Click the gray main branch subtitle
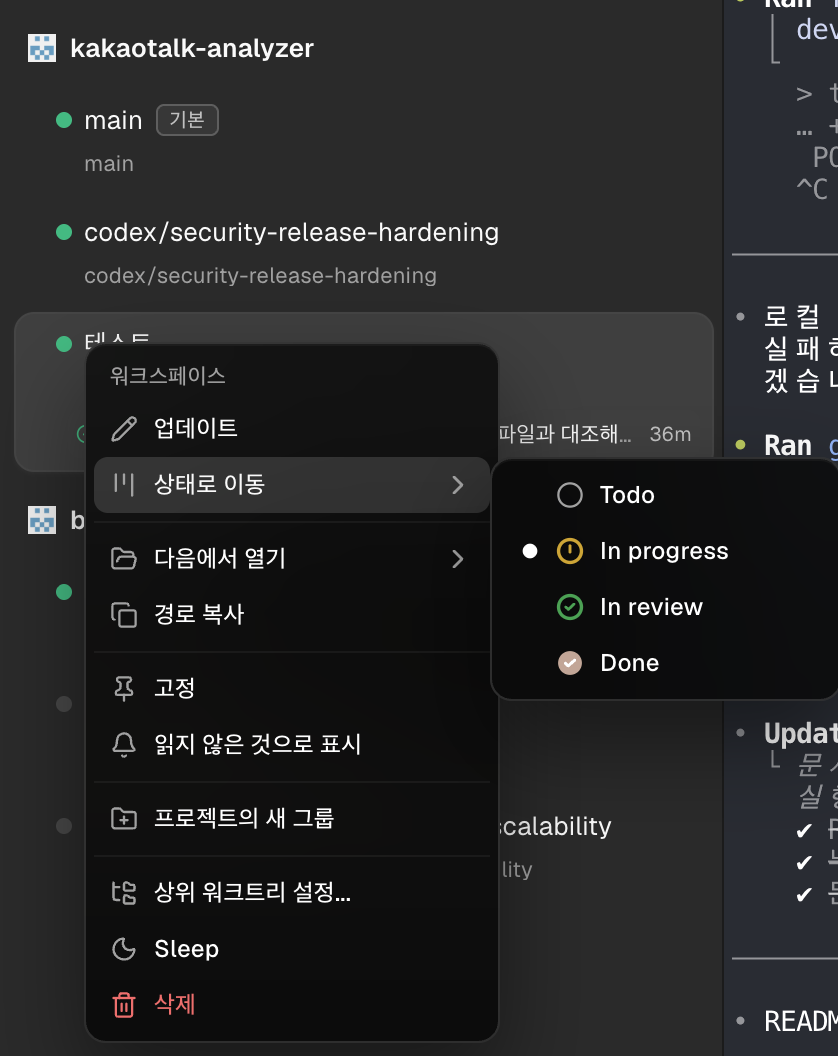Image resolution: width=838 pixels, height=1056 pixels. pyautogui.click(x=109, y=164)
